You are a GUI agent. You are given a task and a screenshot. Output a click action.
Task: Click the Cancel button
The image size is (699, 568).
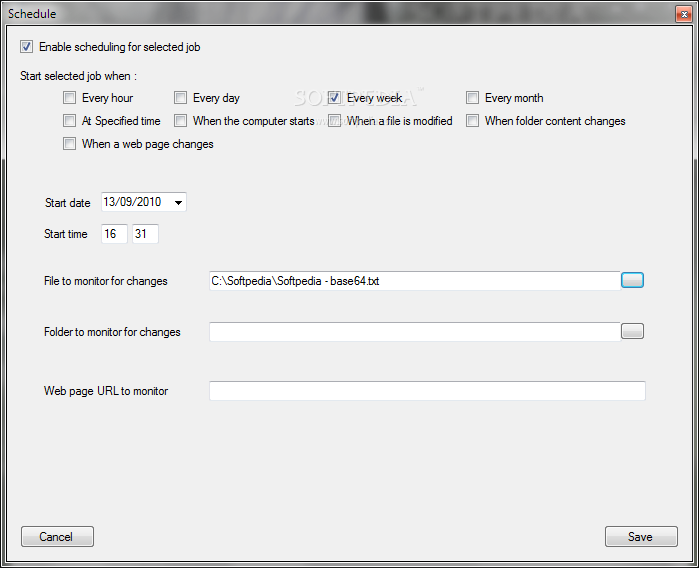coord(57,536)
